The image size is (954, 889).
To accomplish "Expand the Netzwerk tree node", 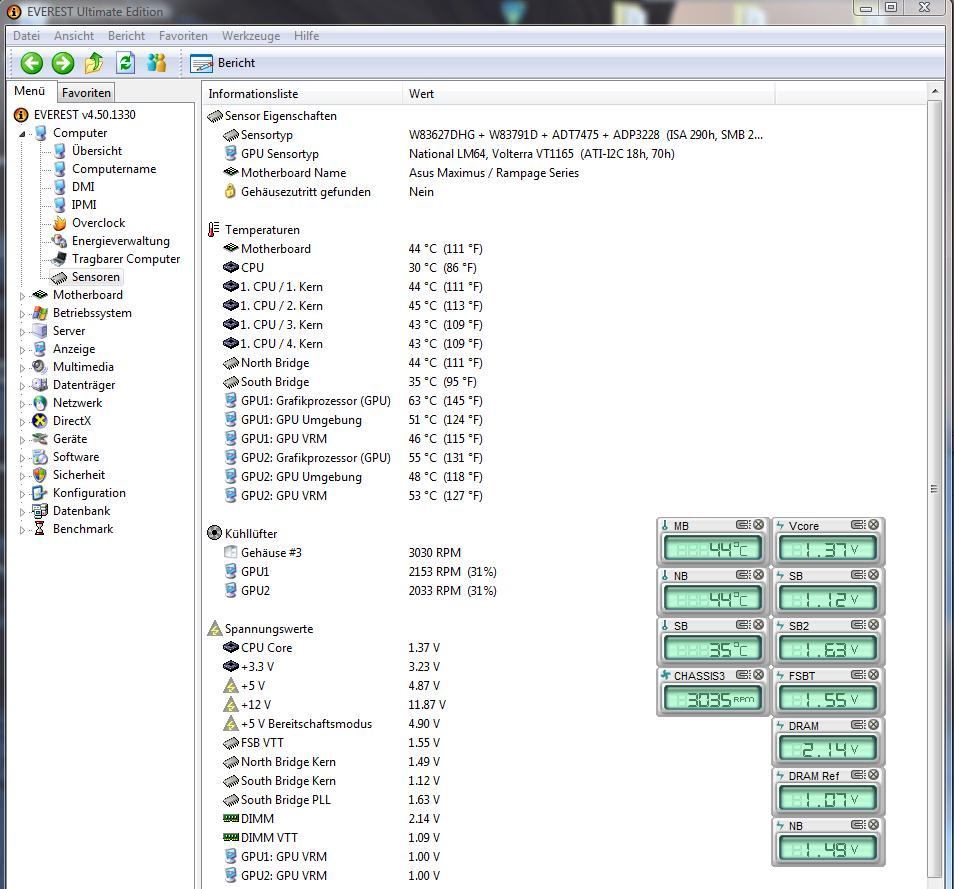I will [x=23, y=403].
